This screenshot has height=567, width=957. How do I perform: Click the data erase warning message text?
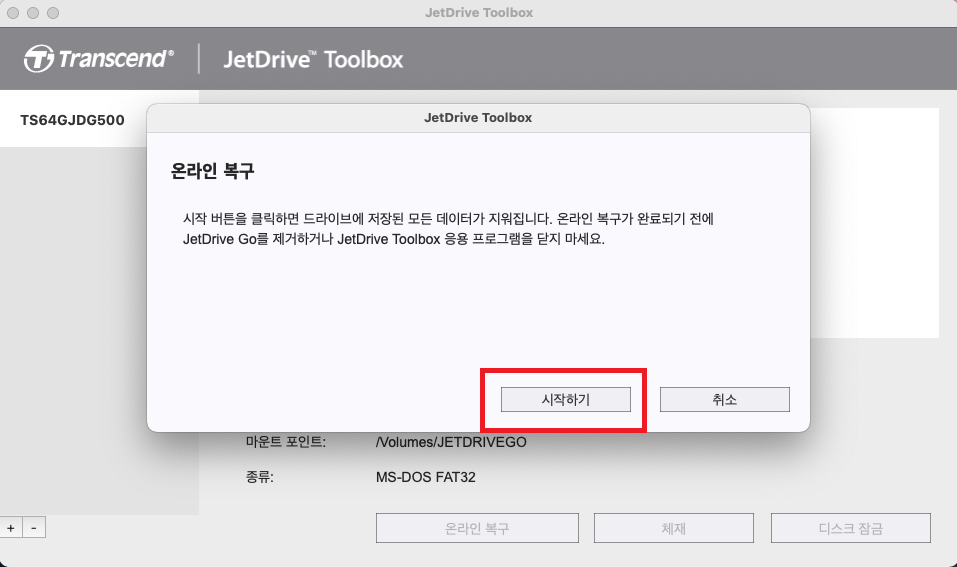[449, 229]
